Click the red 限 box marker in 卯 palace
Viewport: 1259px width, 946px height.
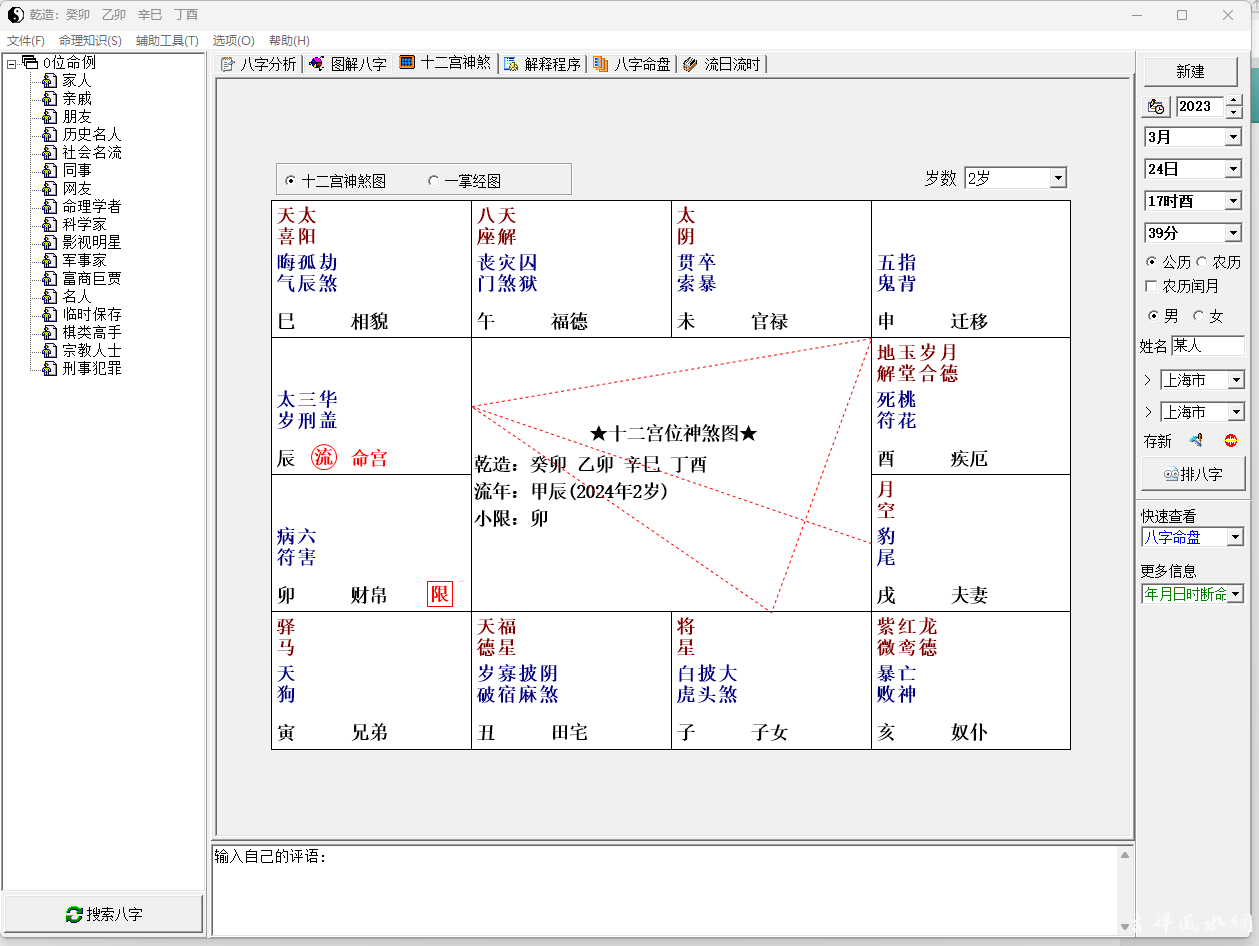click(440, 595)
